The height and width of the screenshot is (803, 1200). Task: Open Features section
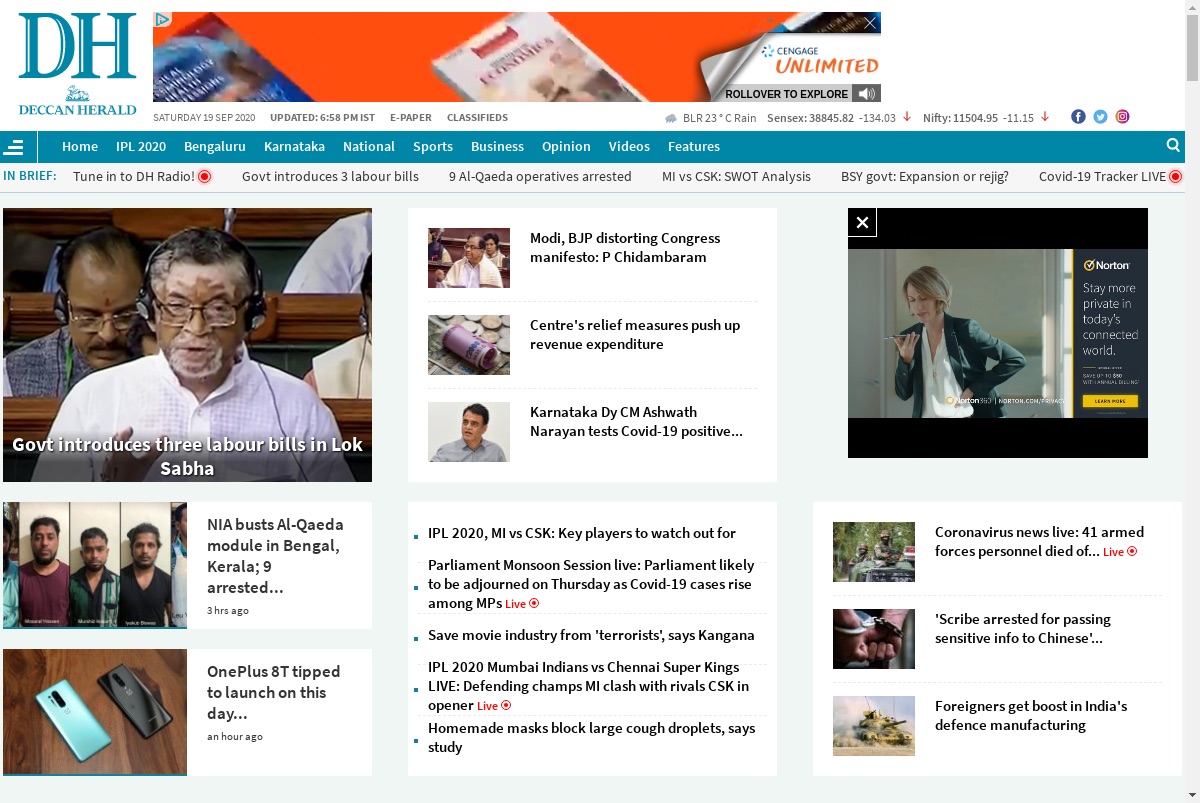coord(694,146)
